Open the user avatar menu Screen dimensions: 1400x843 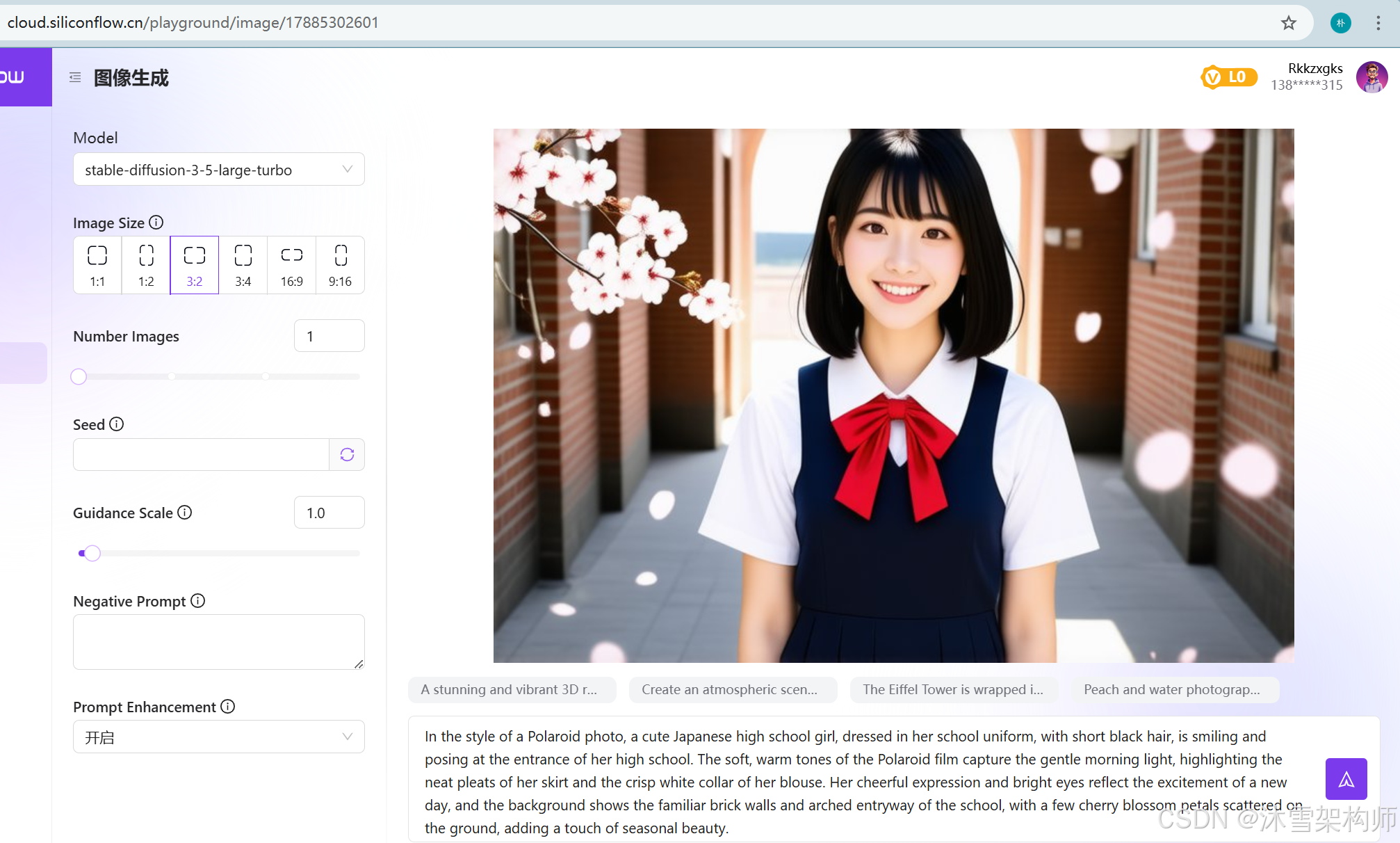(1371, 77)
